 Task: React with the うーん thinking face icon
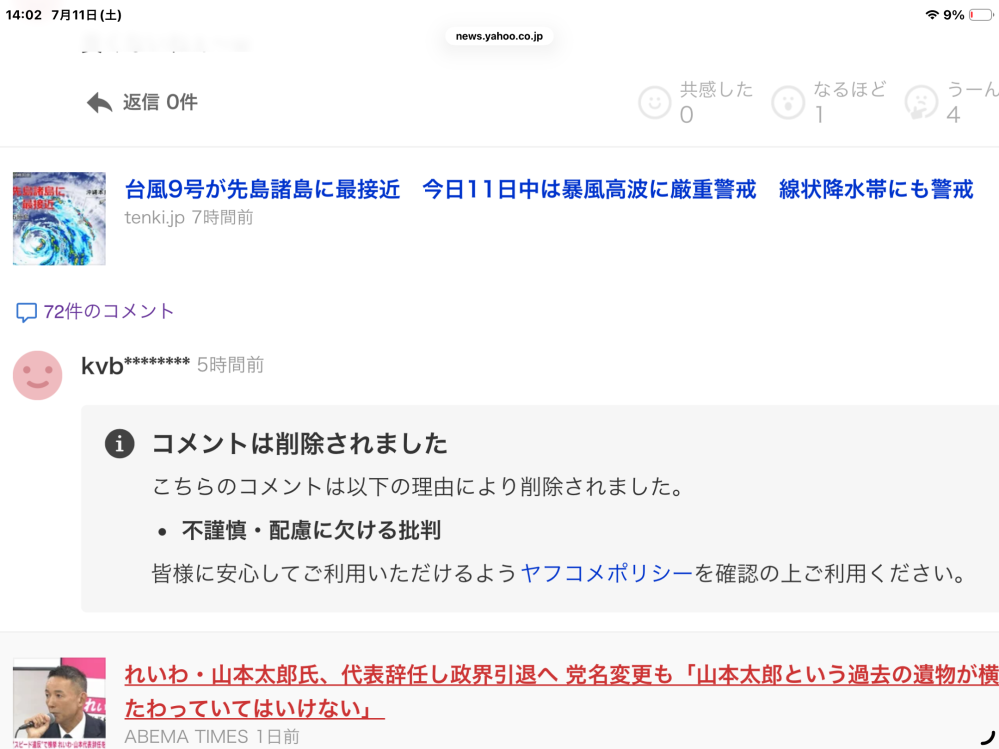click(x=921, y=103)
